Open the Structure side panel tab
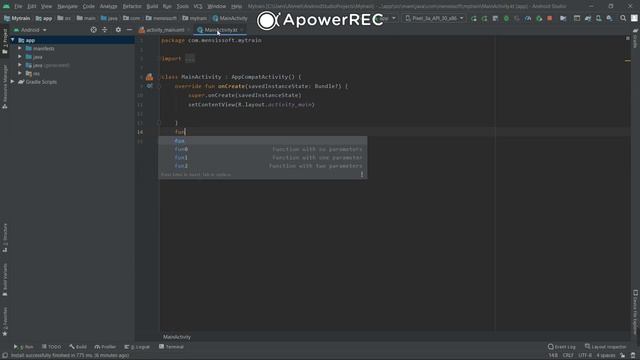 click(5, 238)
